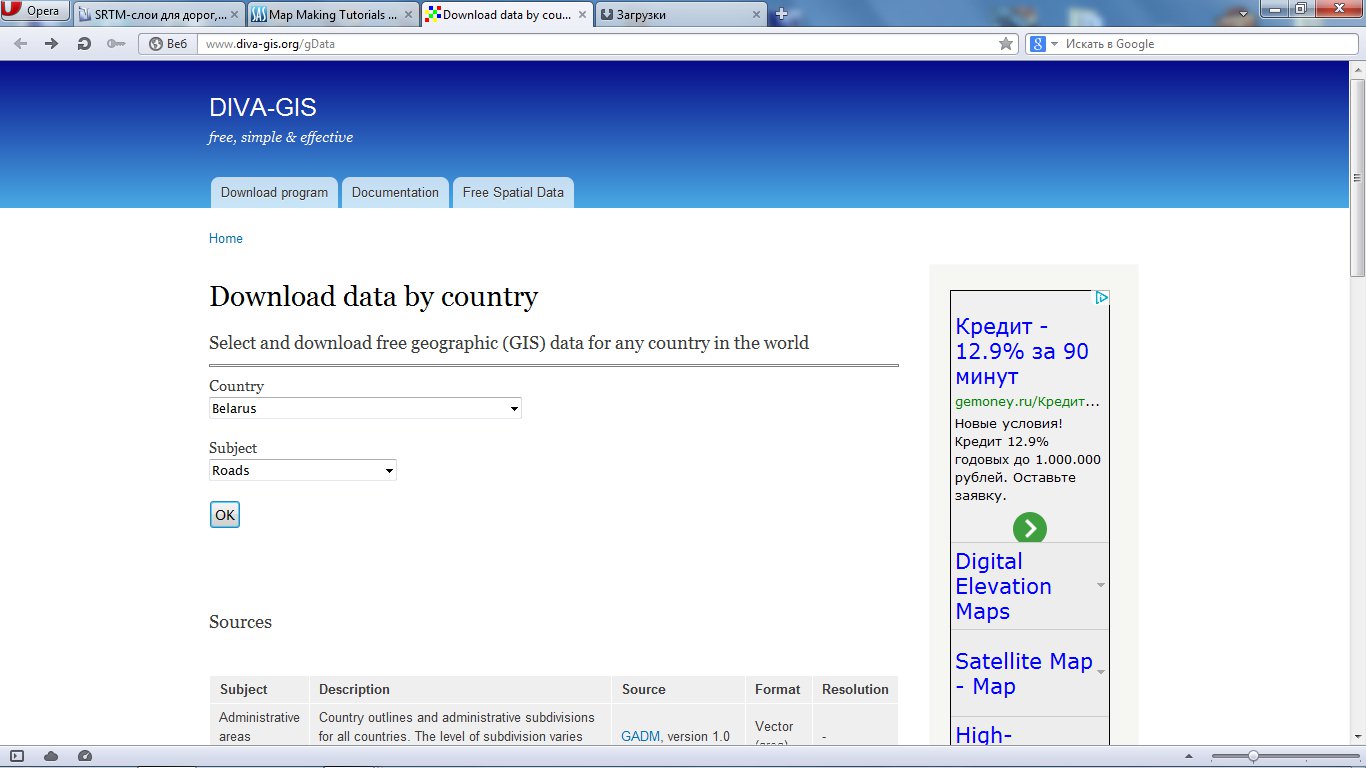The height and width of the screenshot is (768, 1366).
Task: Open the Free Spatial Data tab
Action: pos(513,193)
